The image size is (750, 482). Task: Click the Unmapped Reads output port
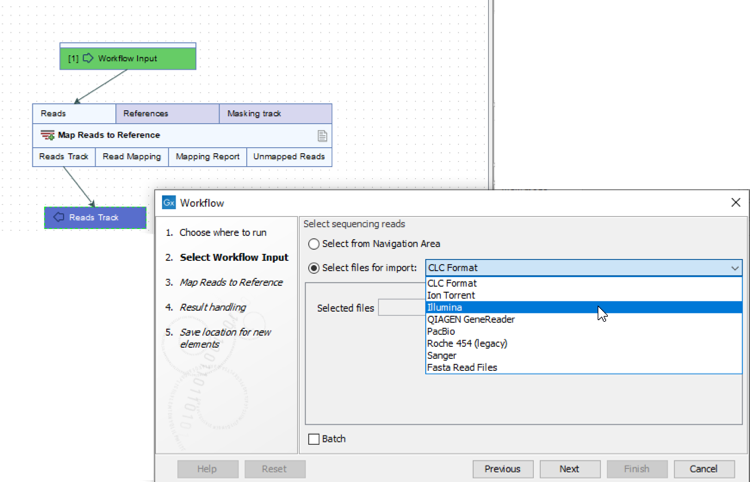(x=289, y=157)
